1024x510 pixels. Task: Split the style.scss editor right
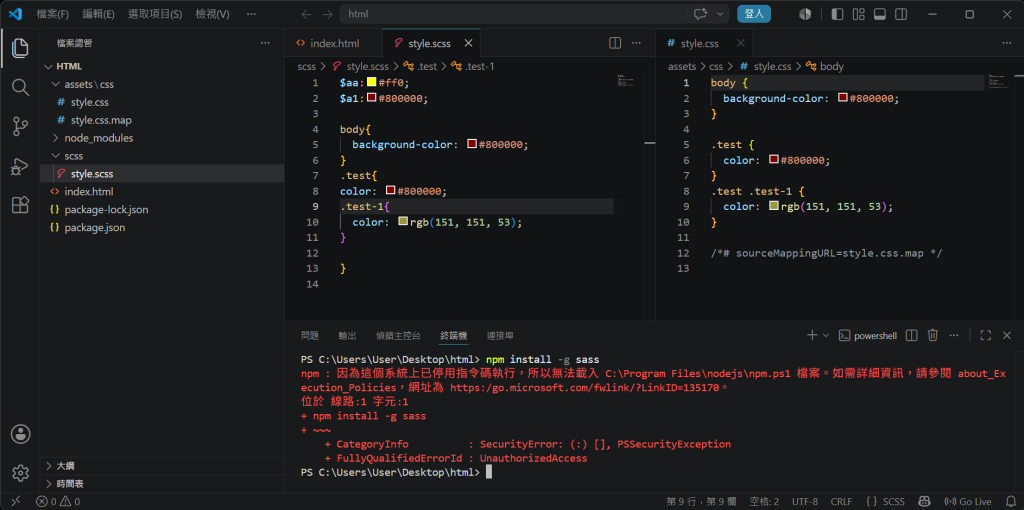615,43
